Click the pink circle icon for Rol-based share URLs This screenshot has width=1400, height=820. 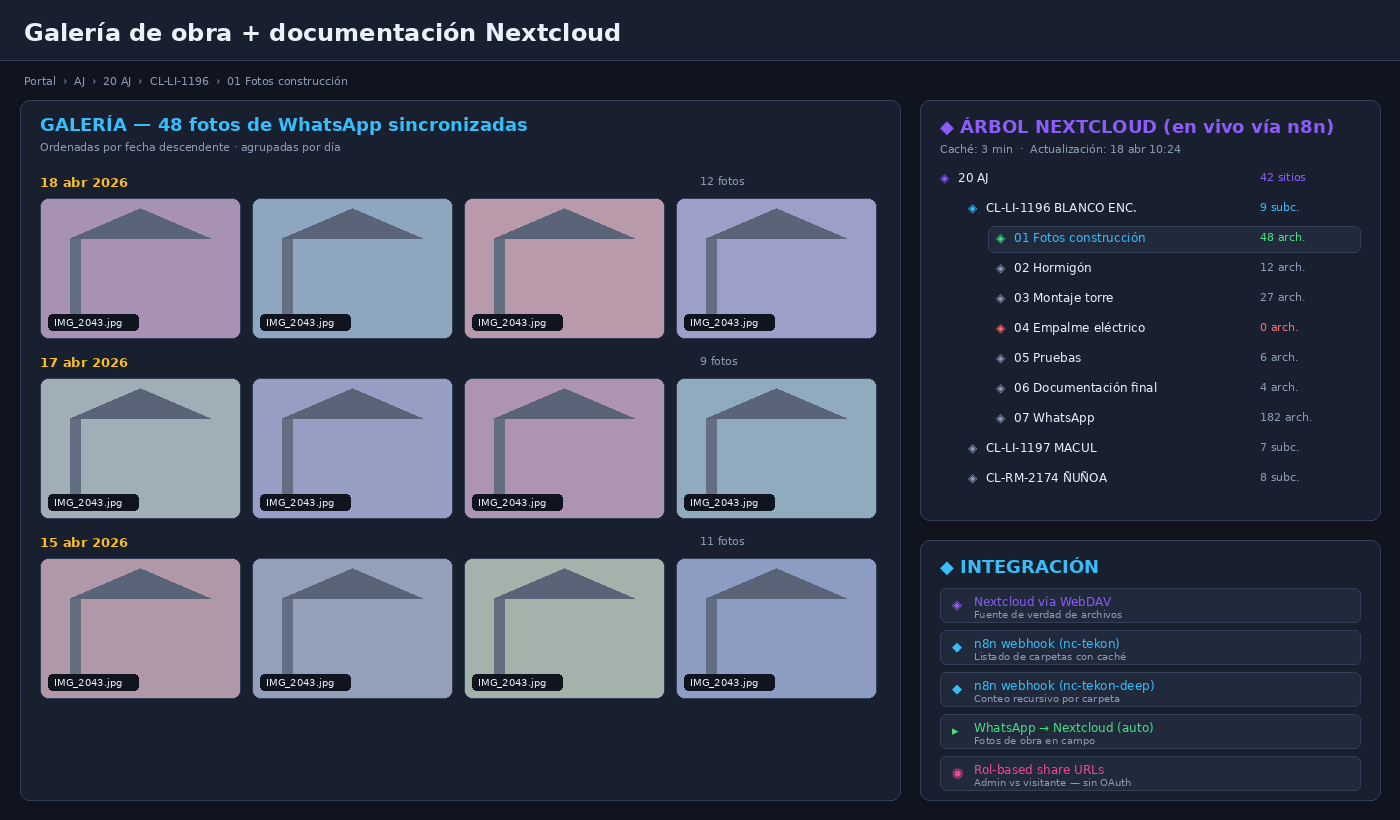tap(957, 773)
